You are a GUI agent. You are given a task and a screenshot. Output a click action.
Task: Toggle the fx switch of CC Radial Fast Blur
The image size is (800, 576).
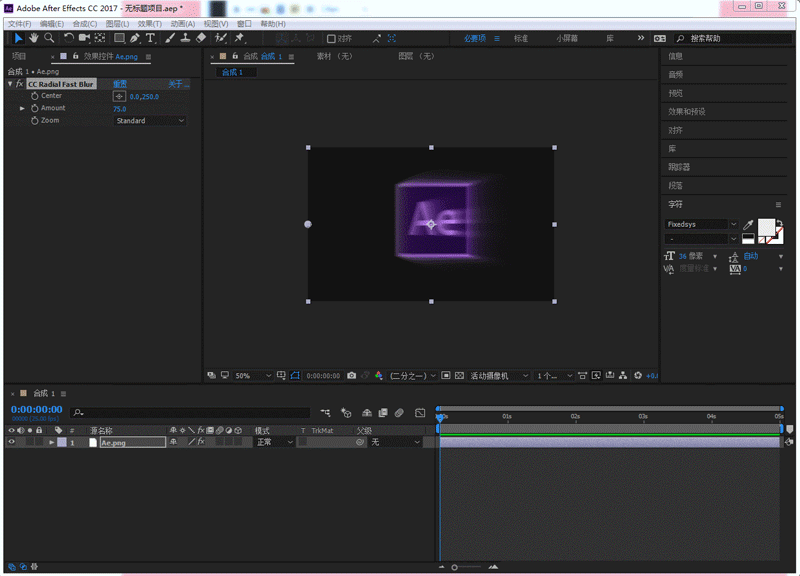pyautogui.click(x=19, y=84)
